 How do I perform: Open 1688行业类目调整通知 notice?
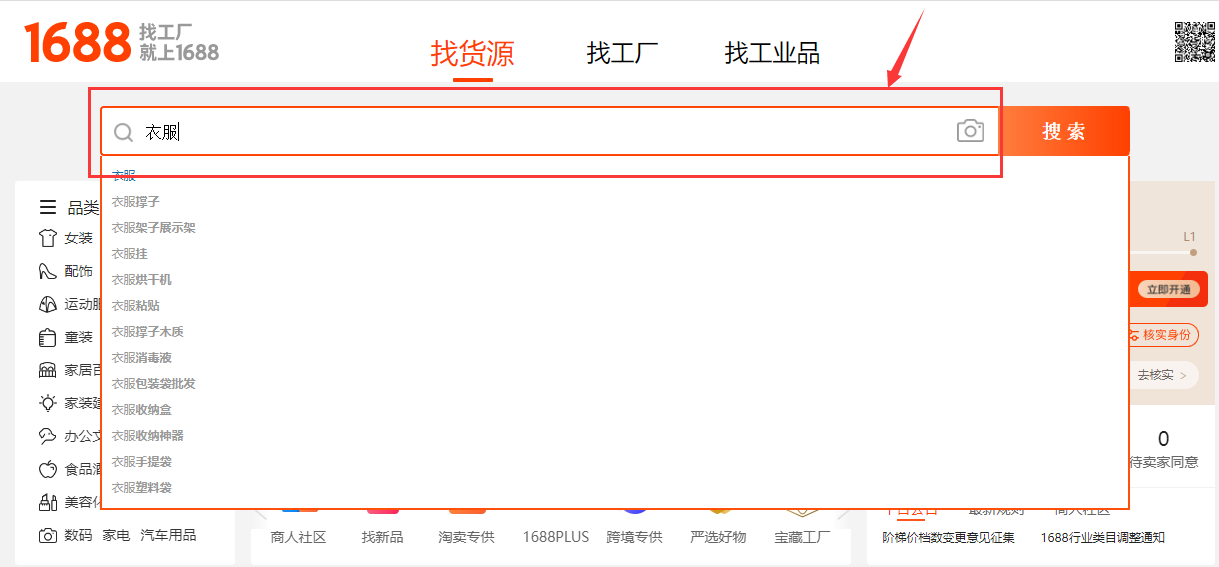[x=1102, y=537]
